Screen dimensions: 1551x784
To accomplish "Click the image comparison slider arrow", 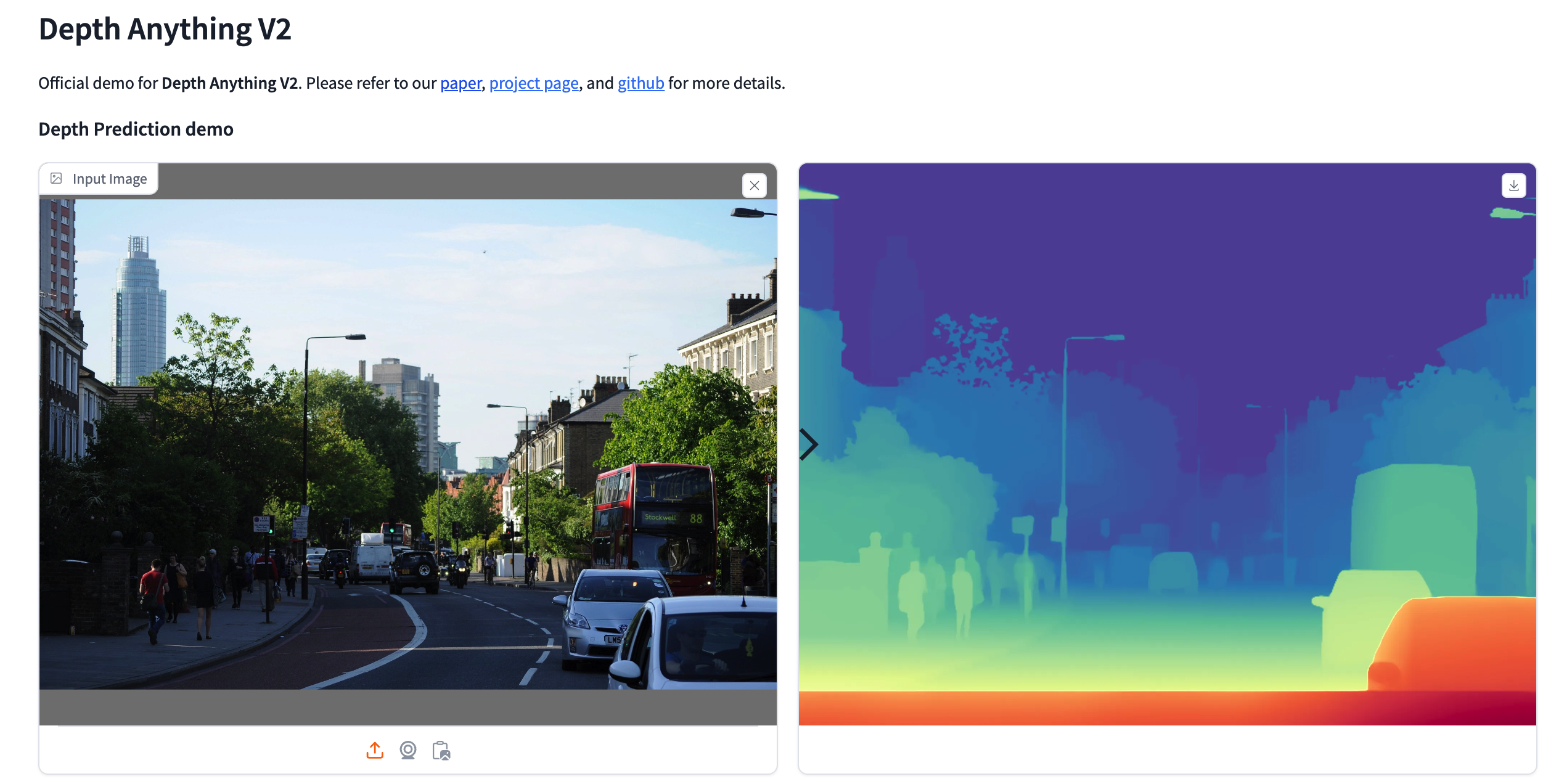I will 808,444.
